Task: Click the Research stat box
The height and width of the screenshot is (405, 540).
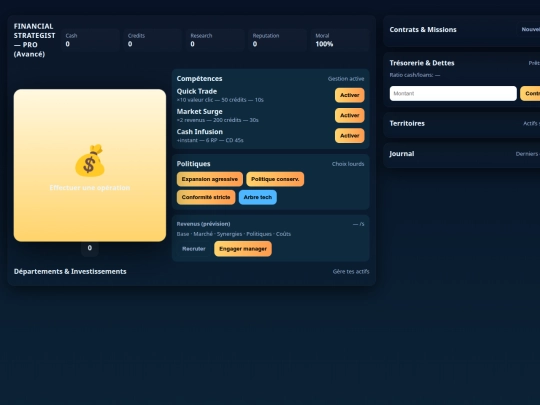Action: [x=215, y=40]
